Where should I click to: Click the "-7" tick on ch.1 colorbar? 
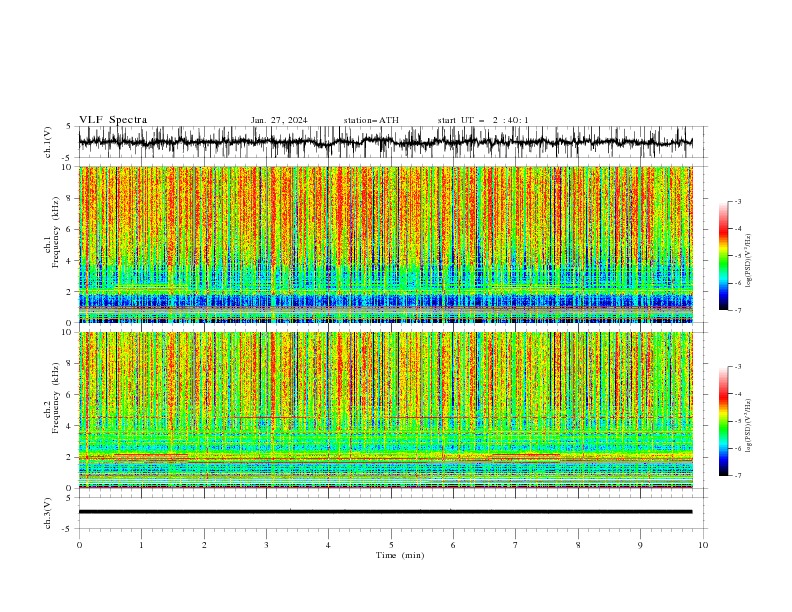(x=738, y=310)
